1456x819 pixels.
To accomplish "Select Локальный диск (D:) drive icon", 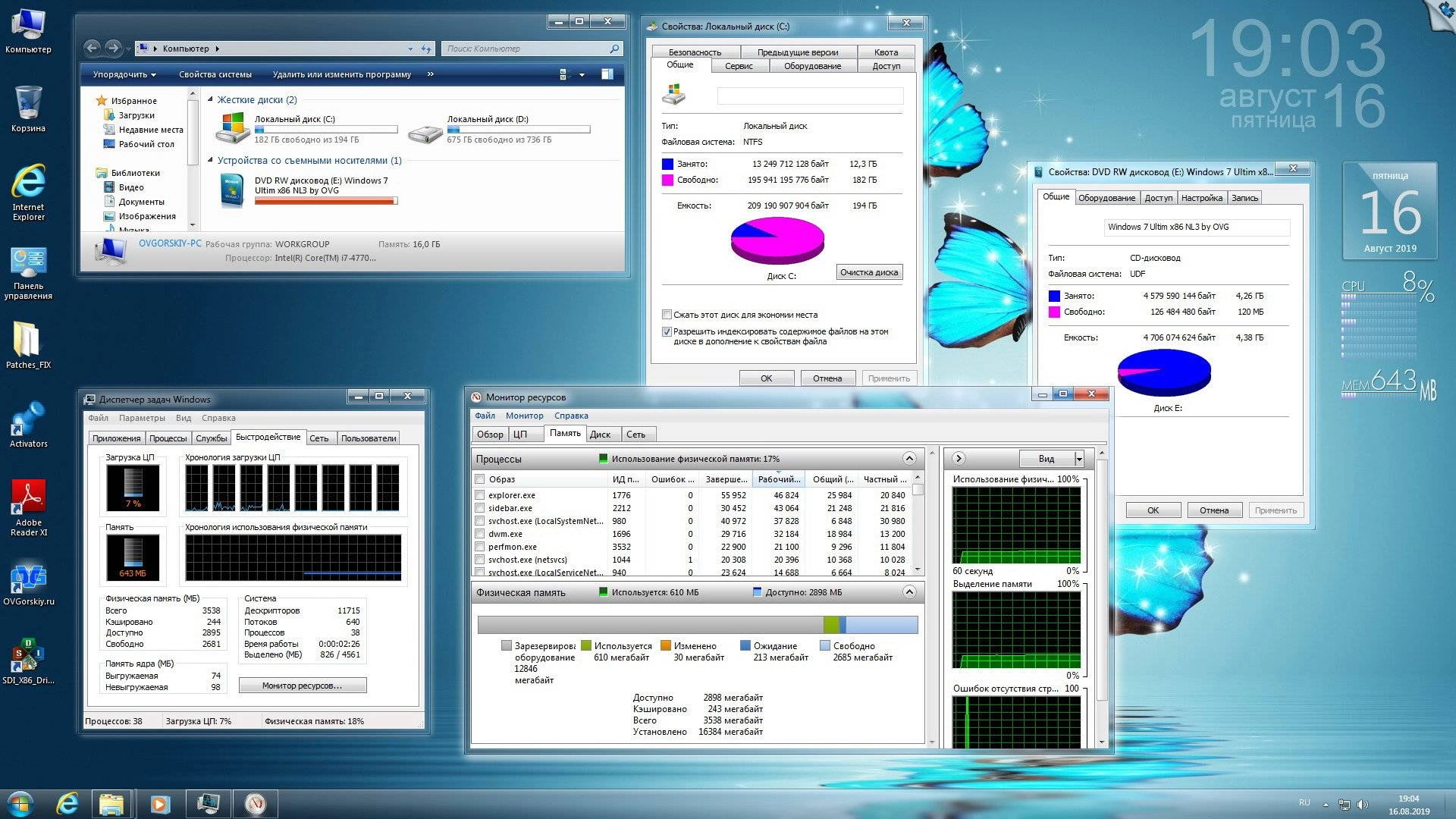I will [x=425, y=134].
